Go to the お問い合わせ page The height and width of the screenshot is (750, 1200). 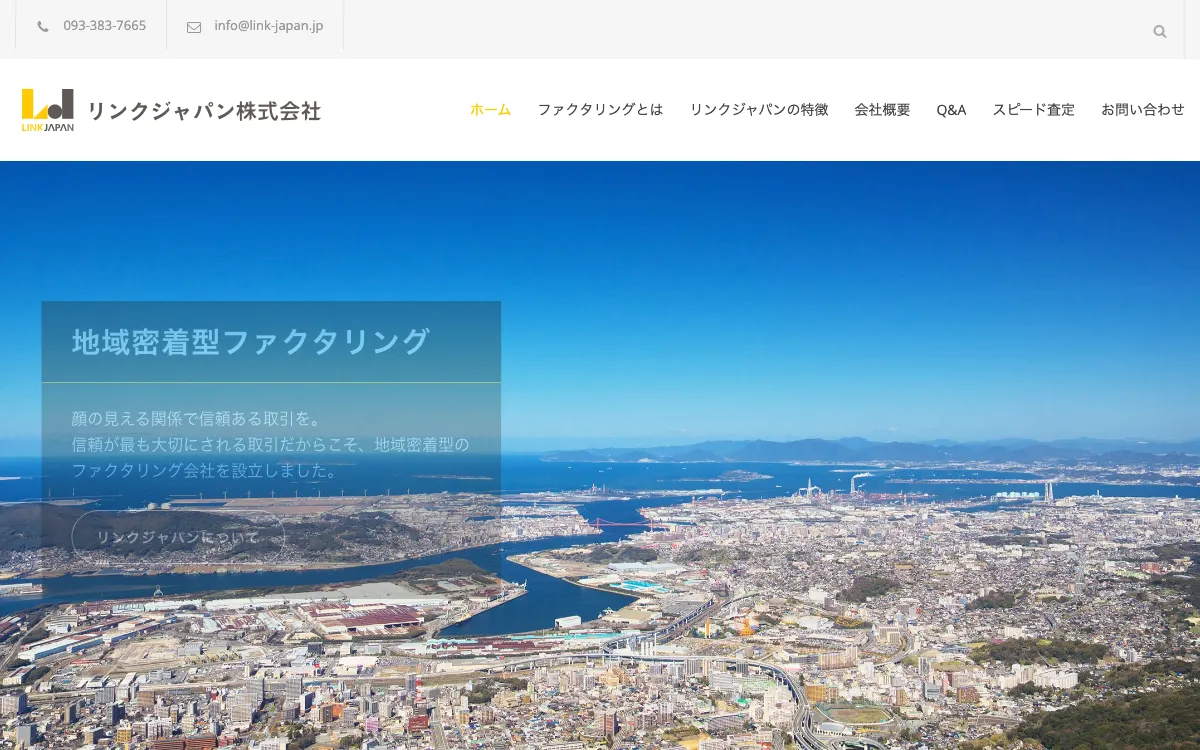pos(1143,110)
